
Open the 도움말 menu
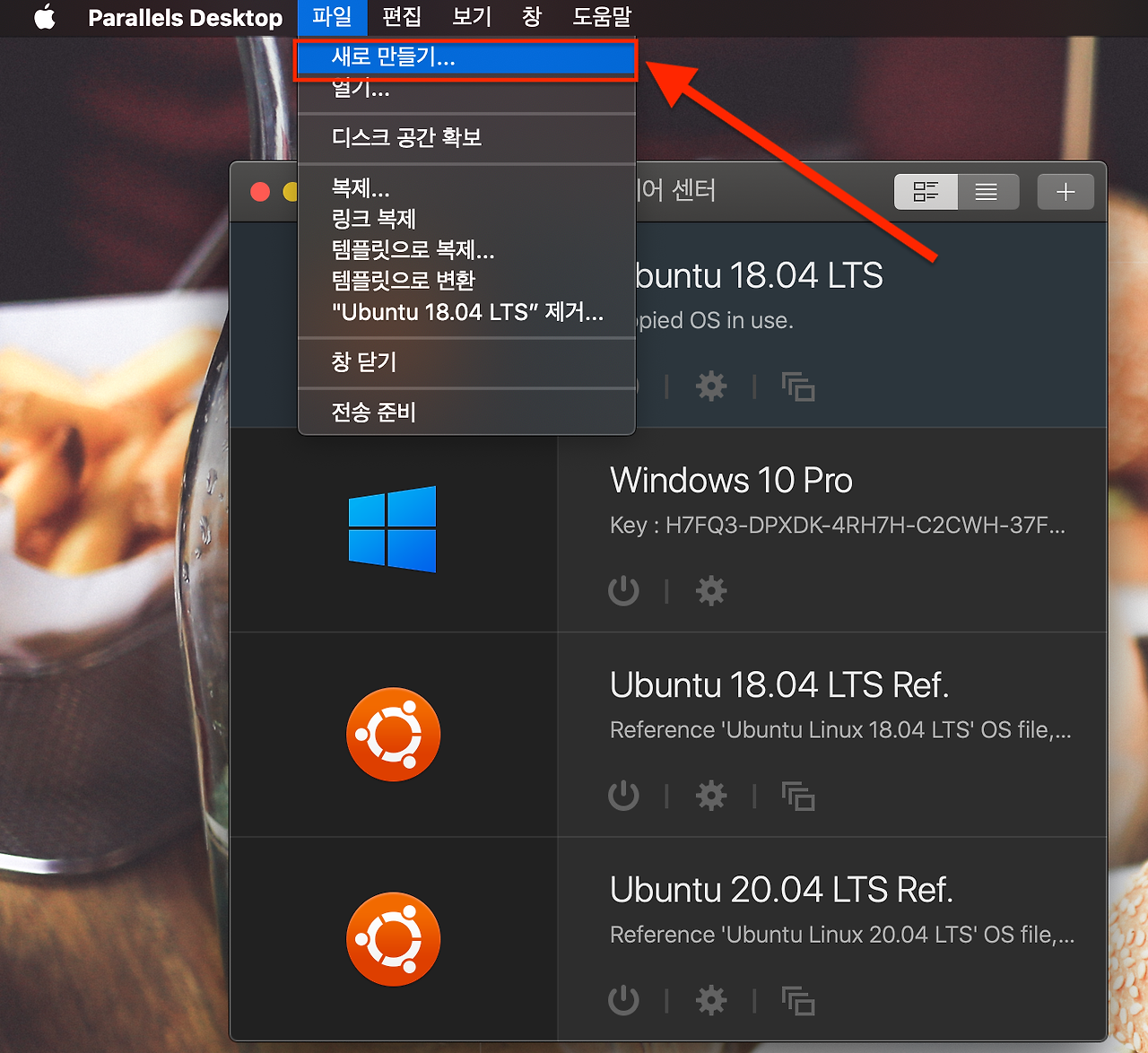602,17
